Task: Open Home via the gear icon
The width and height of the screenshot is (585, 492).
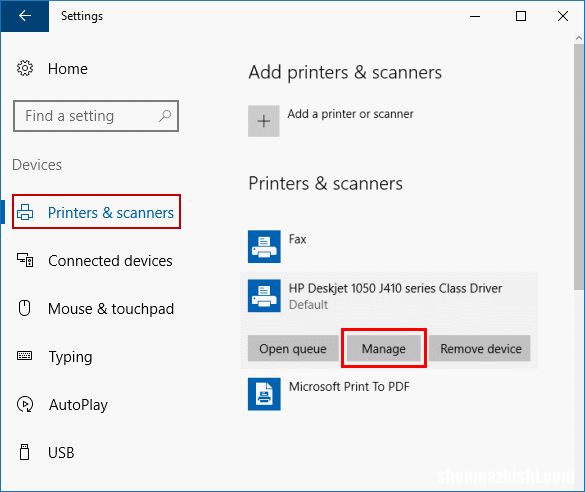Action: click(25, 68)
